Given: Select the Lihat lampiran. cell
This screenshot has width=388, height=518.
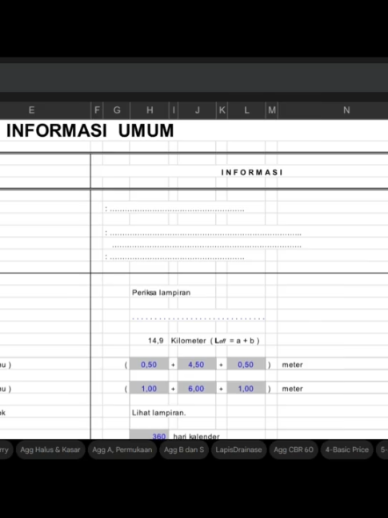Looking at the screenshot, I should [x=159, y=413].
